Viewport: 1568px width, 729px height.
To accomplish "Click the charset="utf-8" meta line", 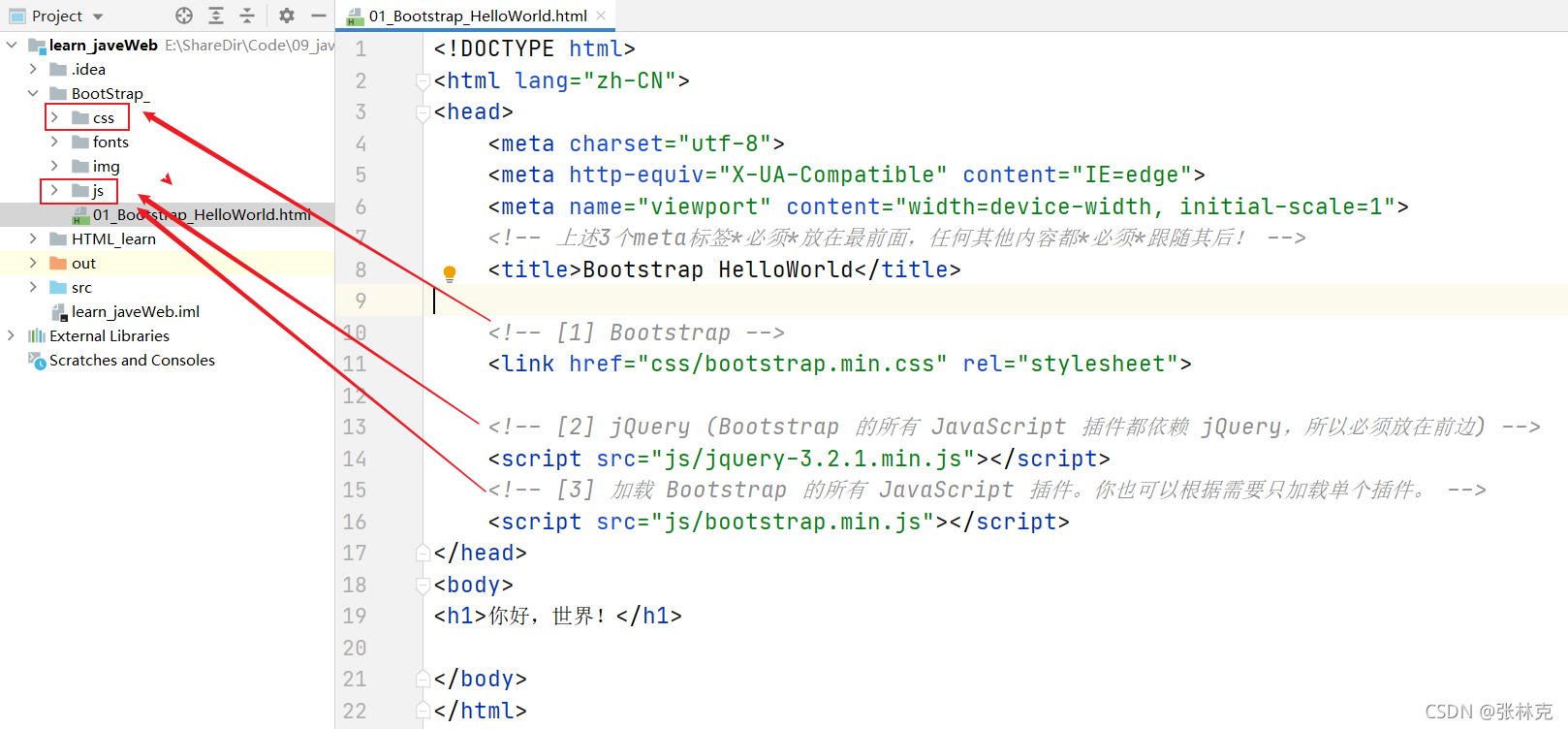I will click(637, 143).
